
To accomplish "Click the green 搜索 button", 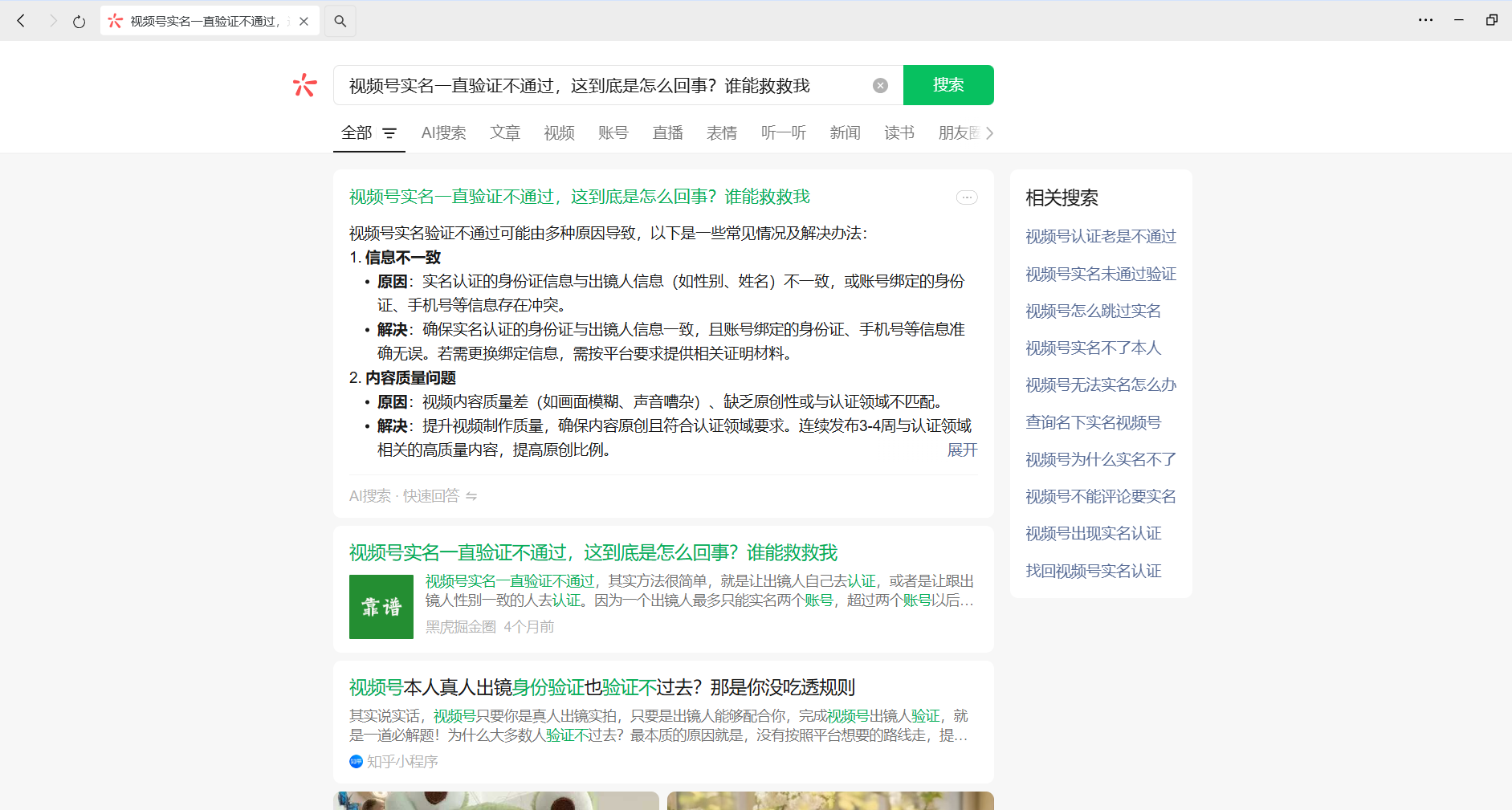I will (x=948, y=85).
